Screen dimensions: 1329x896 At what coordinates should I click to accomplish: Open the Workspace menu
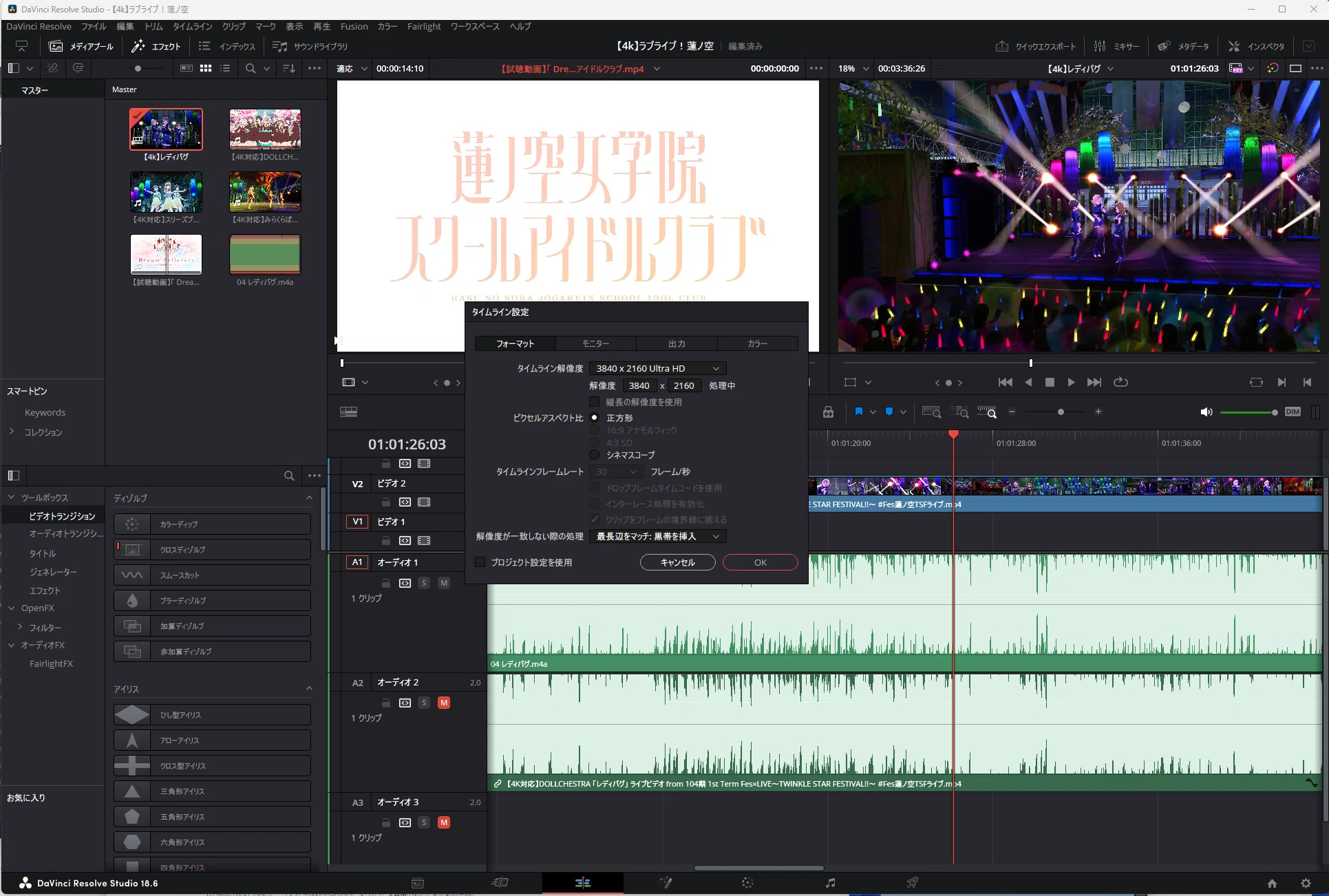click(x=475, y=26)
